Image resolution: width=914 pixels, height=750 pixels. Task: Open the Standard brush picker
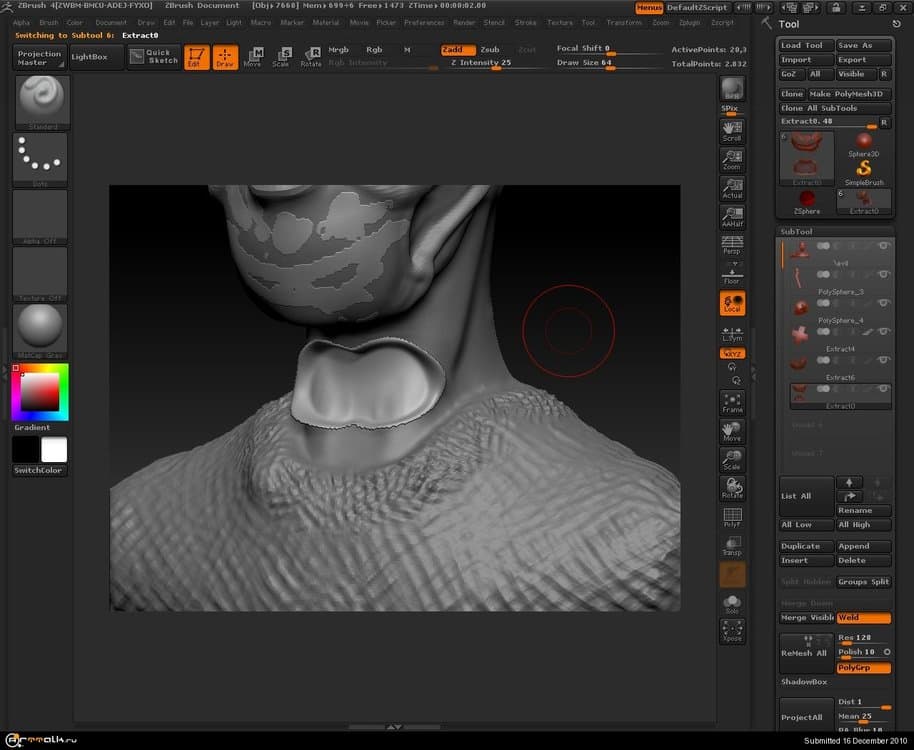(x=42, y=102)
